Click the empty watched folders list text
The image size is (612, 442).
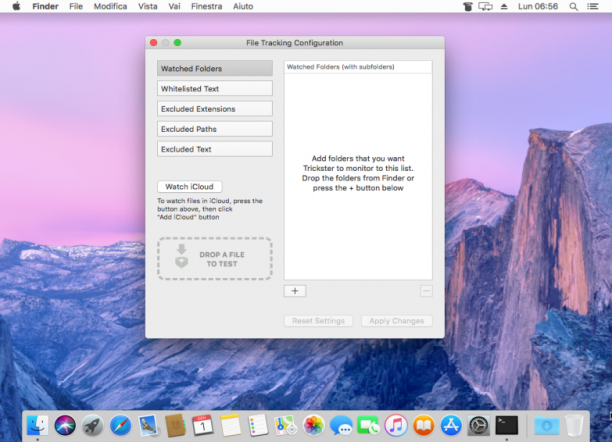point(358,173)
